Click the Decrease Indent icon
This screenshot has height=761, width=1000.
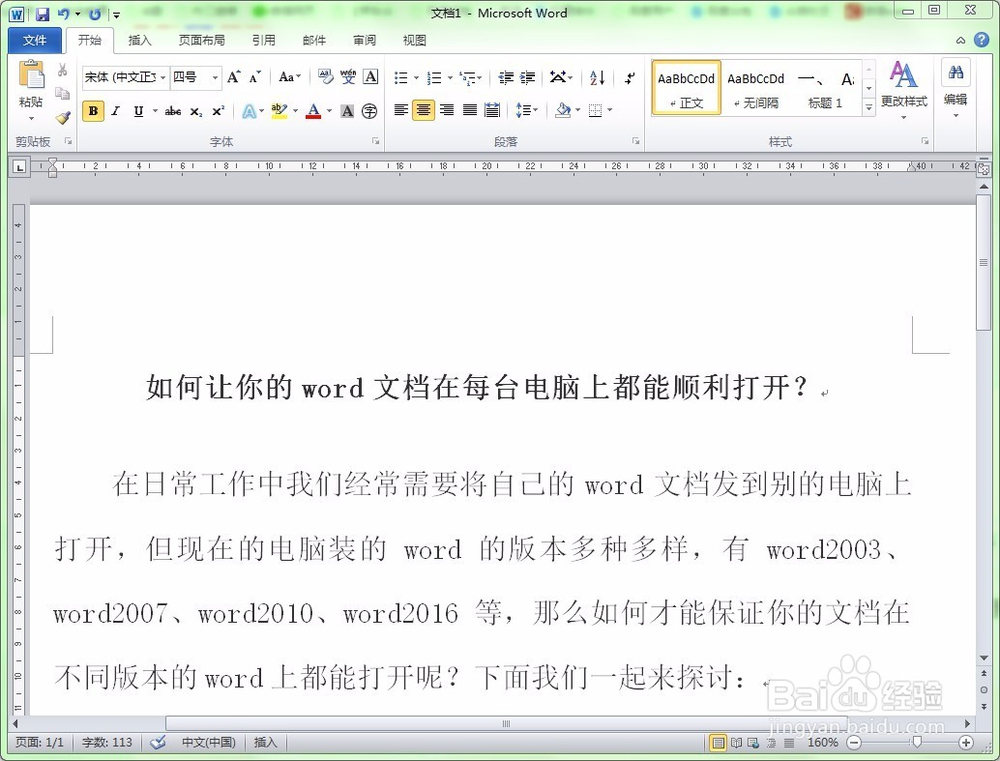coord(506,78)
